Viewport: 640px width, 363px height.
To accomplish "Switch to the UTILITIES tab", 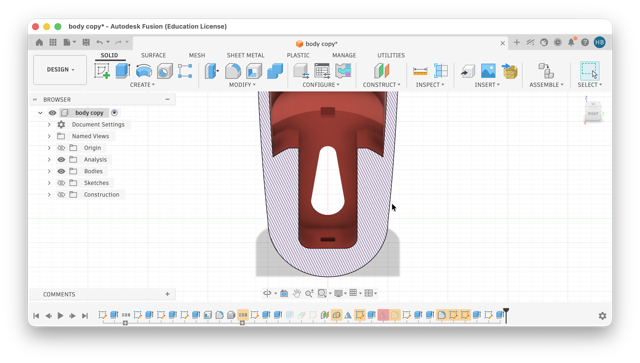I will pos(391,55).
